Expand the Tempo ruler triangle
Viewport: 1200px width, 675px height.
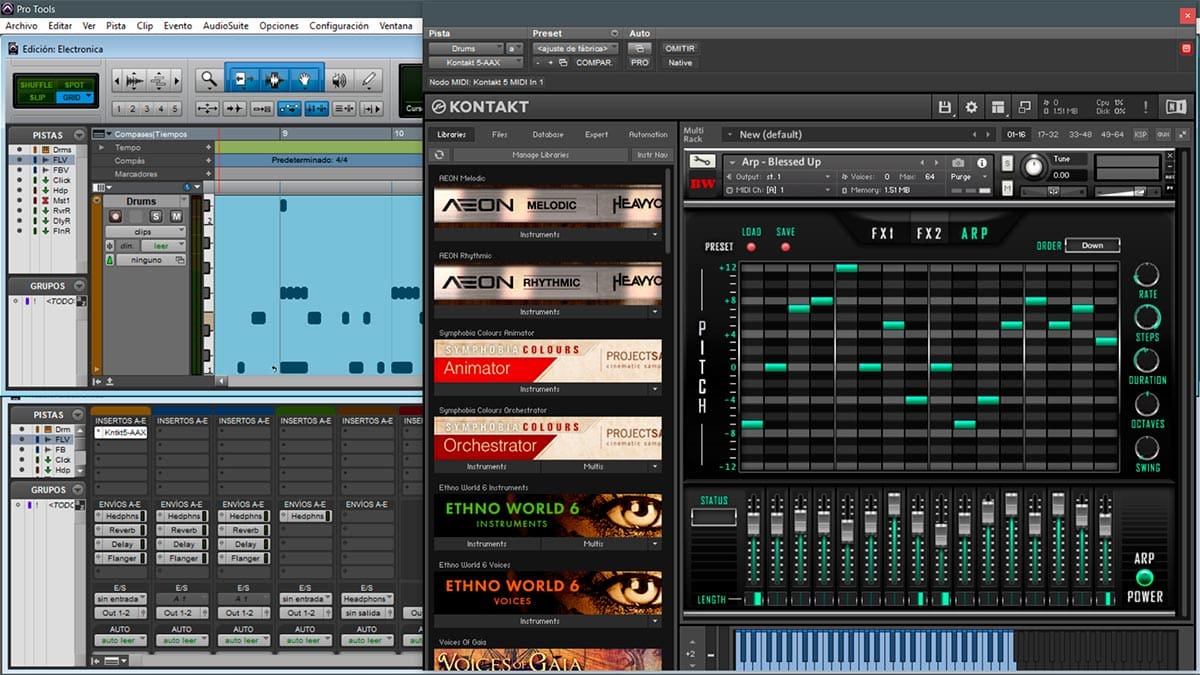click(x=101, y=148)
